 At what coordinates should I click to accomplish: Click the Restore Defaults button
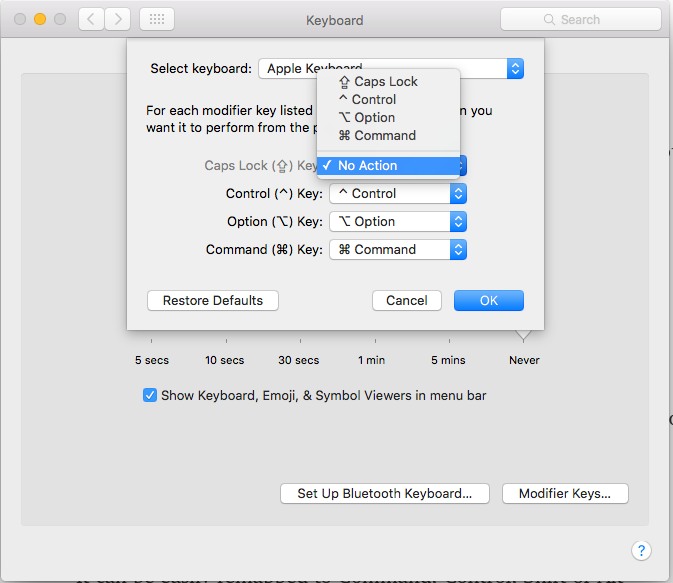pos(213,301)
